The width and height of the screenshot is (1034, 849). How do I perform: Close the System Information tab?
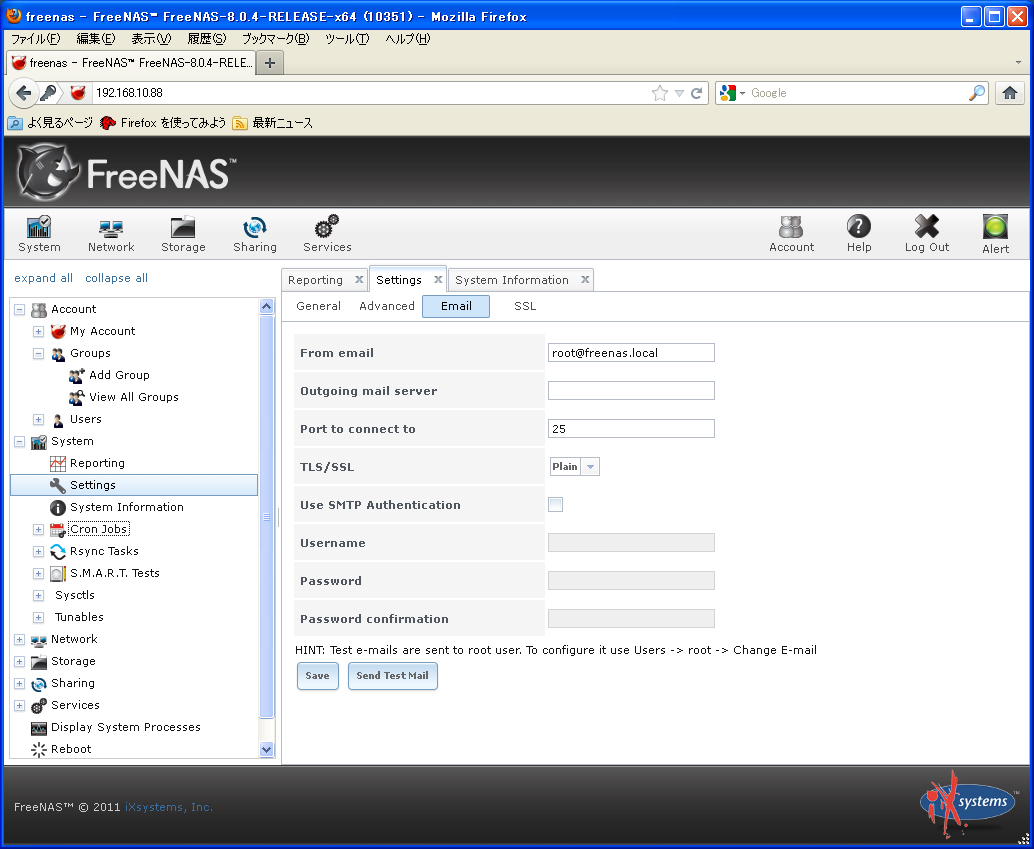tap(585, 279)
